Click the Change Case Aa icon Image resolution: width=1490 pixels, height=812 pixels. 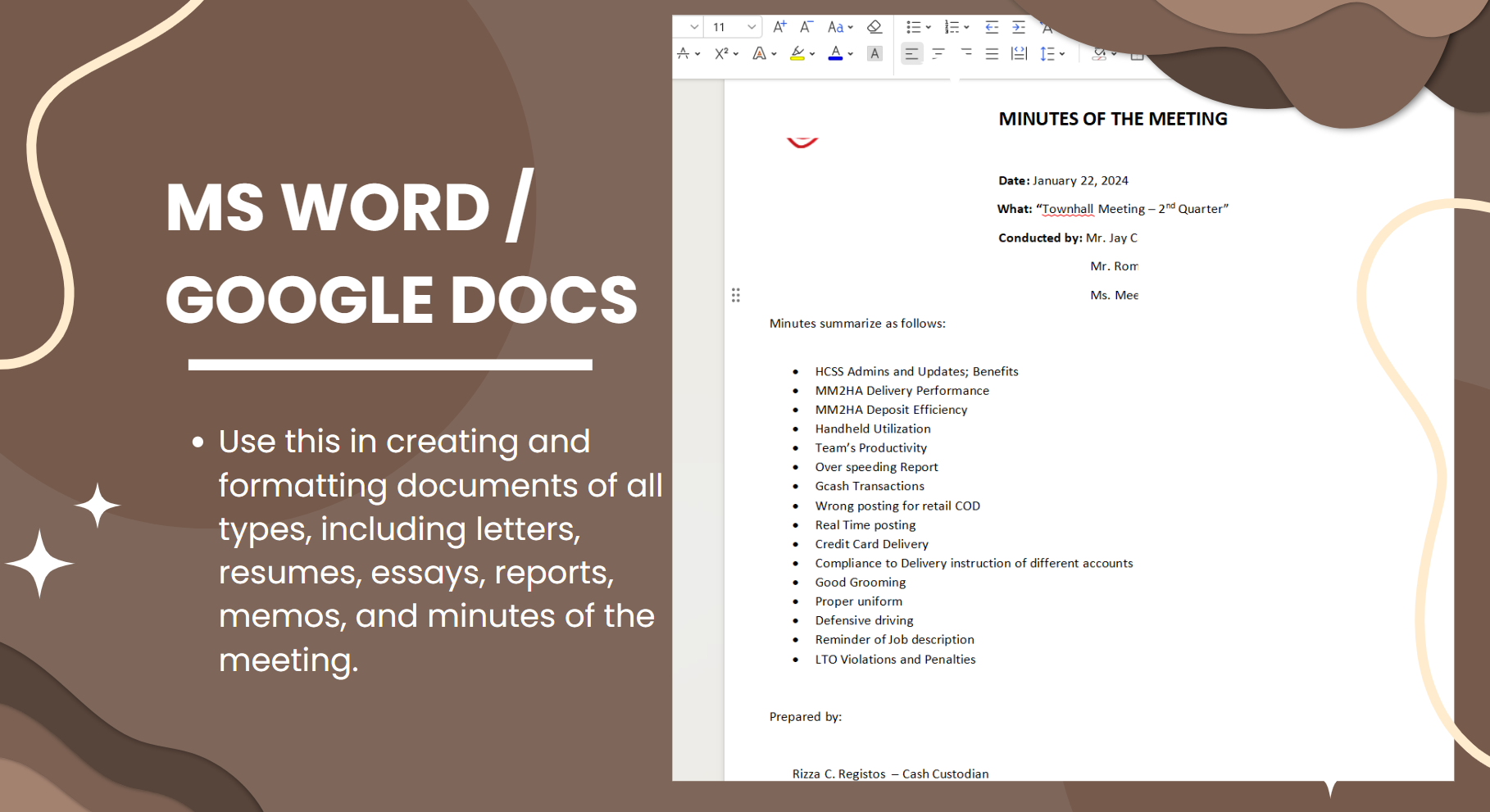click(x=835, y=27)
